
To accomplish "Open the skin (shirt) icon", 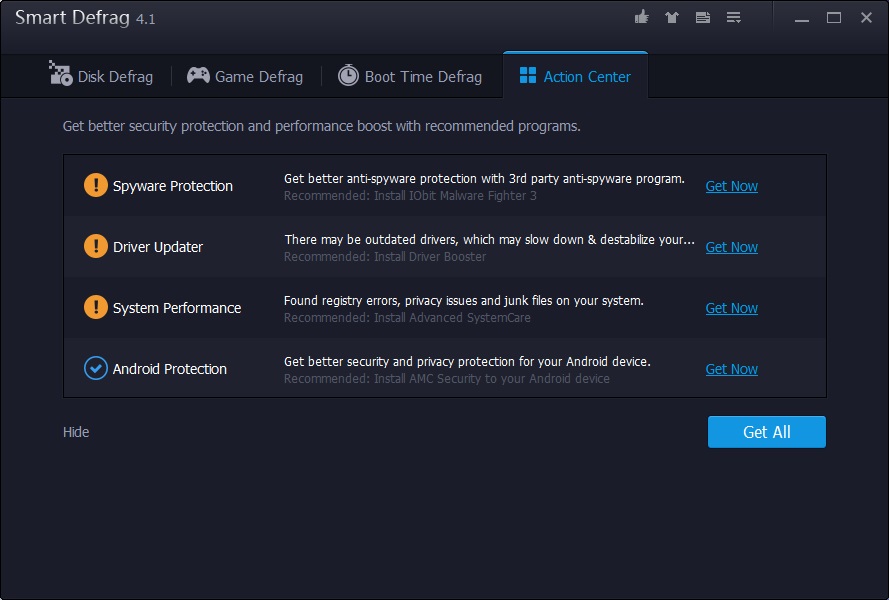I will coord(672,18).
